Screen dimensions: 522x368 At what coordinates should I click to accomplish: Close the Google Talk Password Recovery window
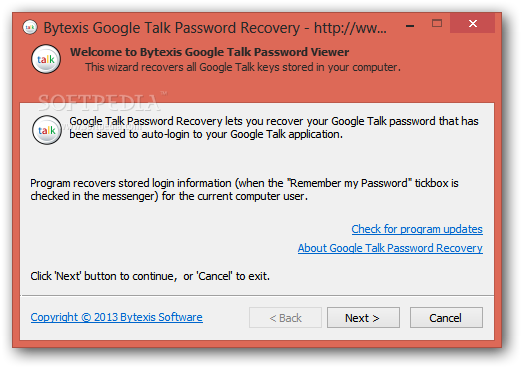tap(472, 23)
